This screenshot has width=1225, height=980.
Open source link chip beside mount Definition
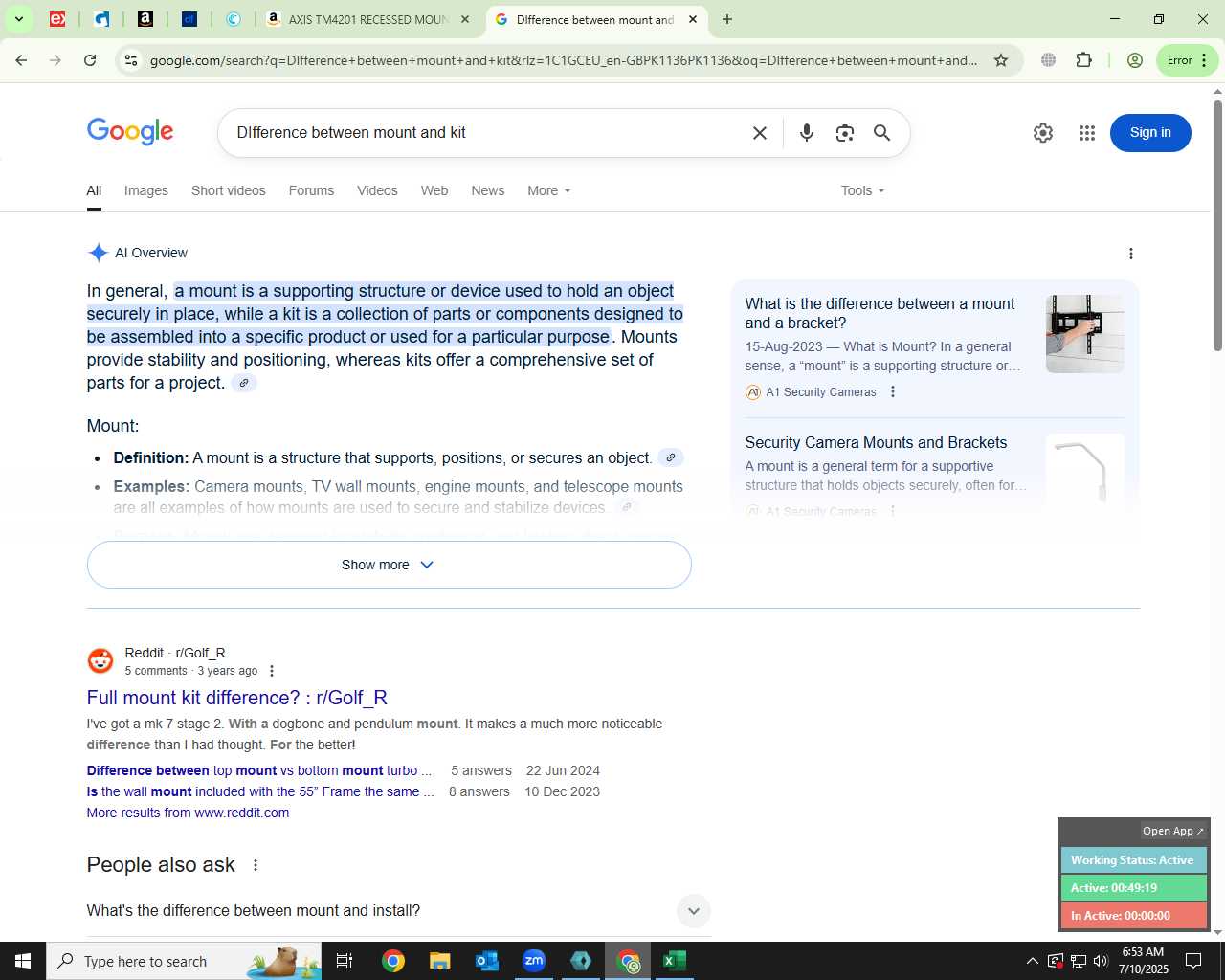(x=671, y=457)
